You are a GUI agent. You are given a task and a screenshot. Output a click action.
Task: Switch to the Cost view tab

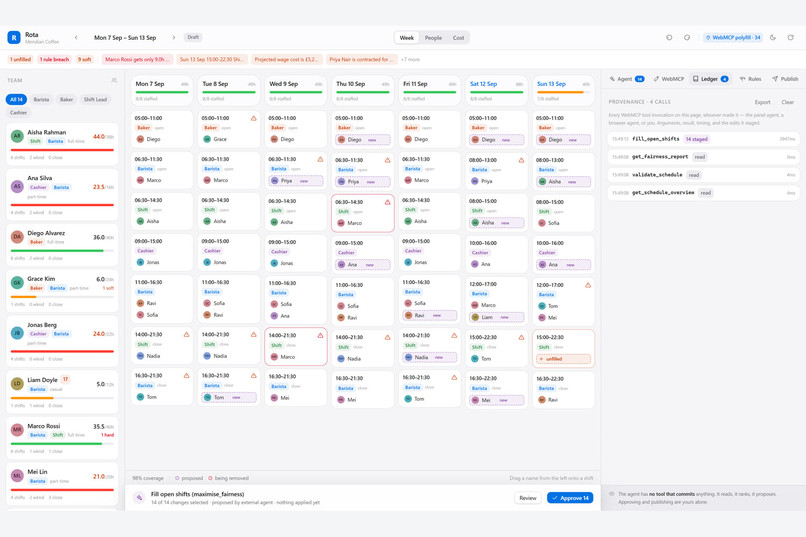click(458, 38)
